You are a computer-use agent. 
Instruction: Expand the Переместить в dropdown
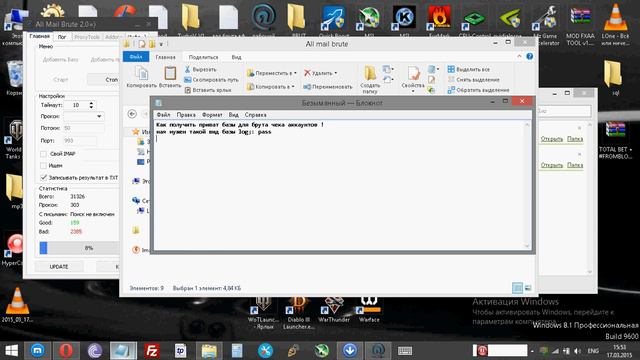295,73
